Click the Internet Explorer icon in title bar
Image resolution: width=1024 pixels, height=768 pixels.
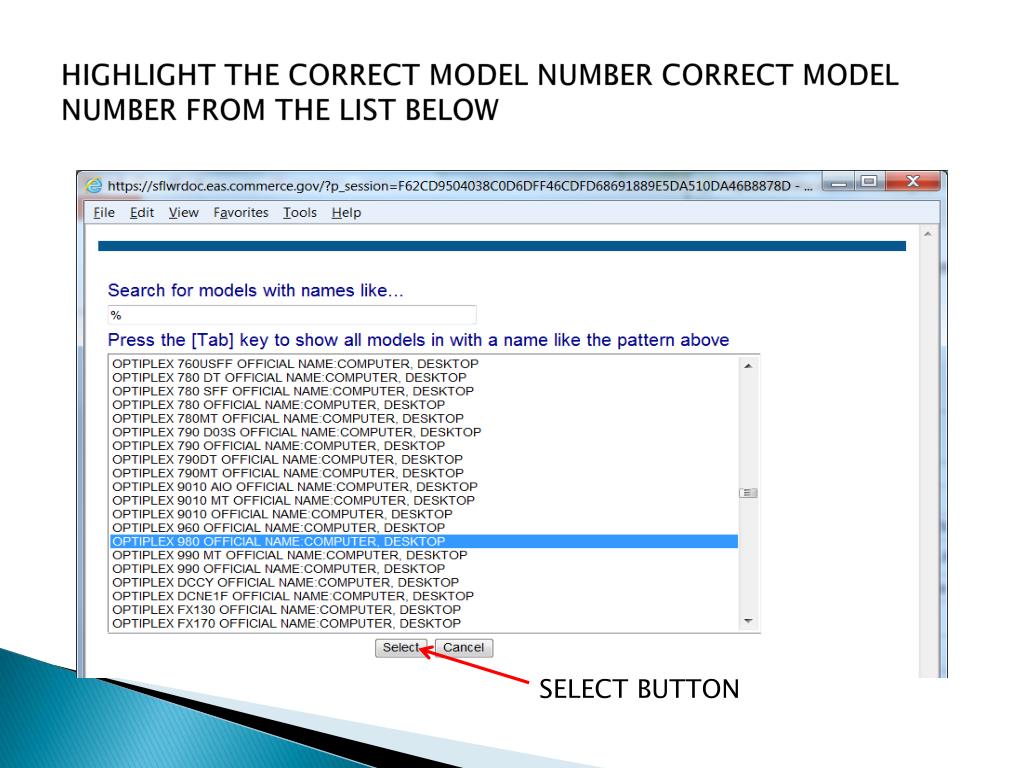[x=94, y=185]
